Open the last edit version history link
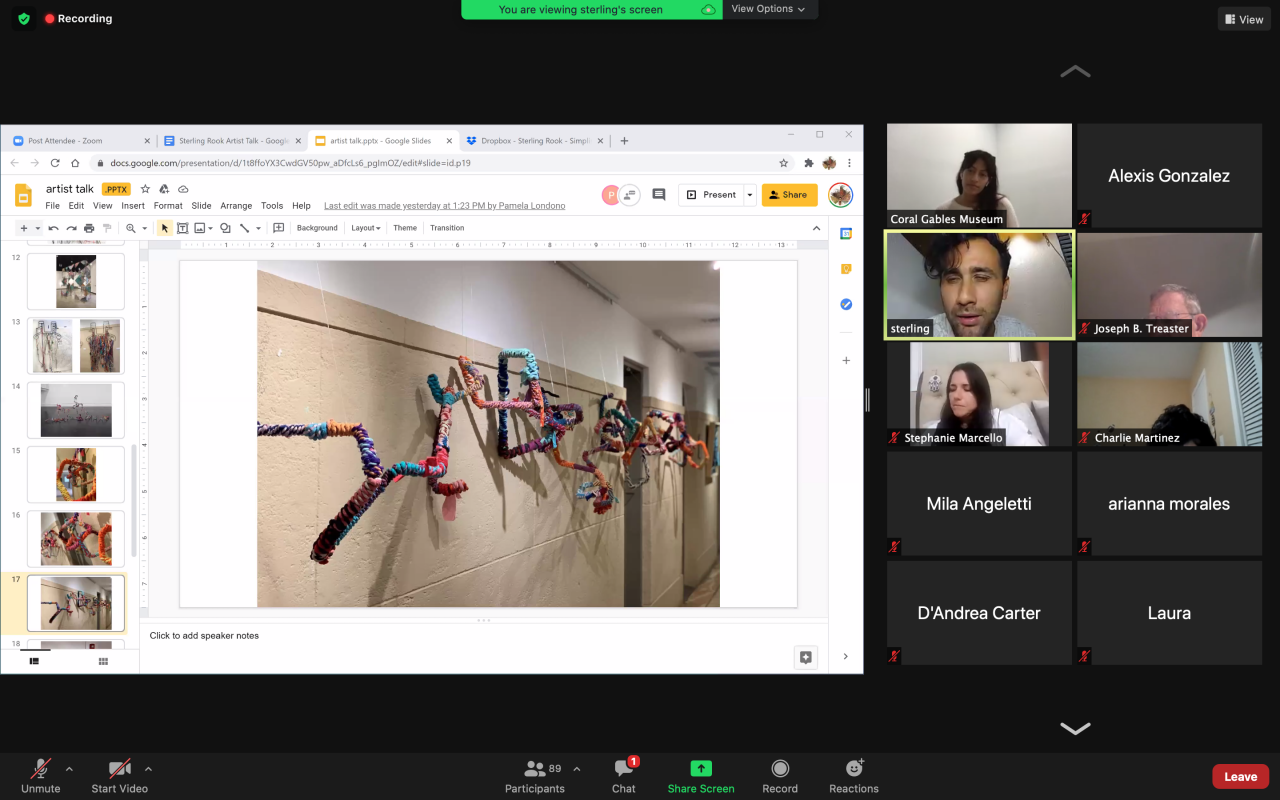 444,206
